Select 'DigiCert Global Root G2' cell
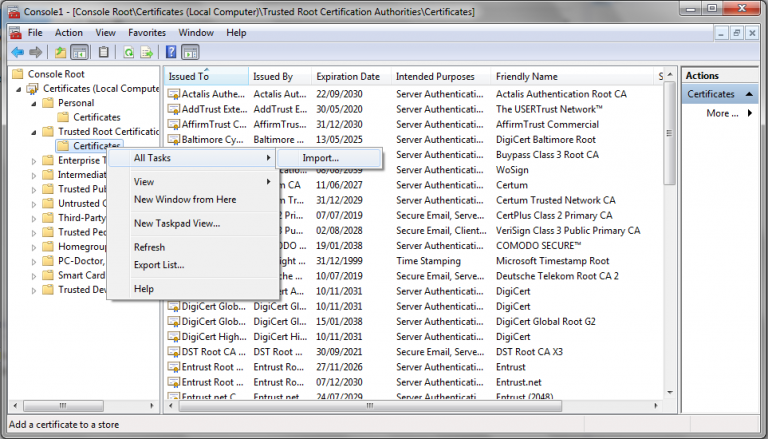Viewport: 768px width, 439px height. click(546, 321)
